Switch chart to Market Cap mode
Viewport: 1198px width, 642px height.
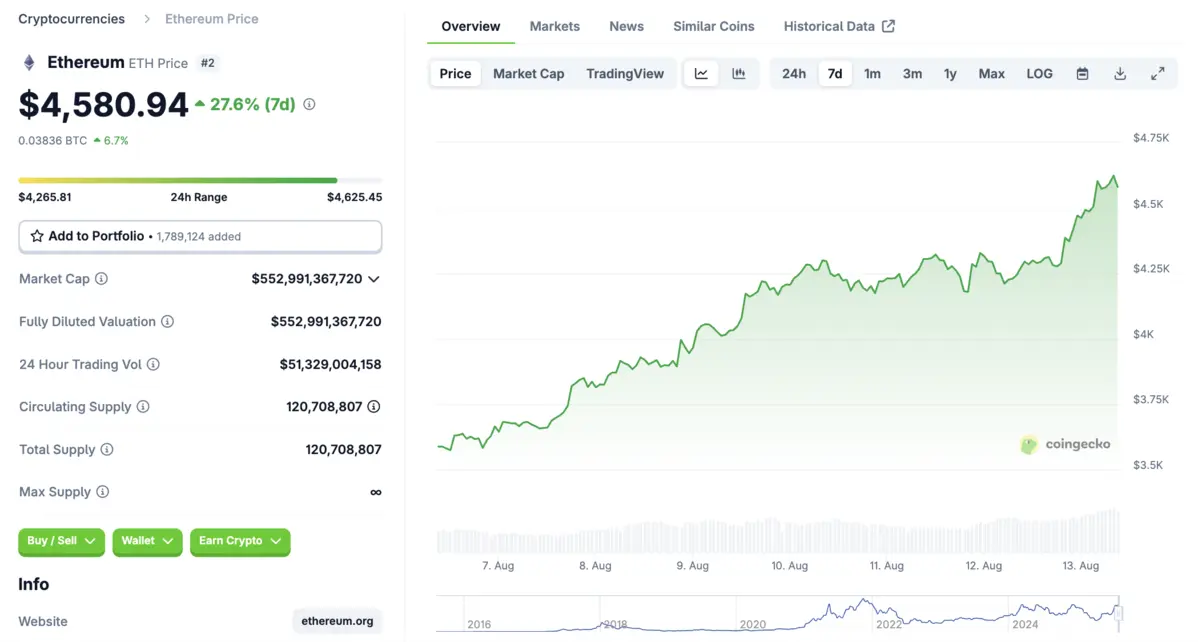tap(528, 73)
